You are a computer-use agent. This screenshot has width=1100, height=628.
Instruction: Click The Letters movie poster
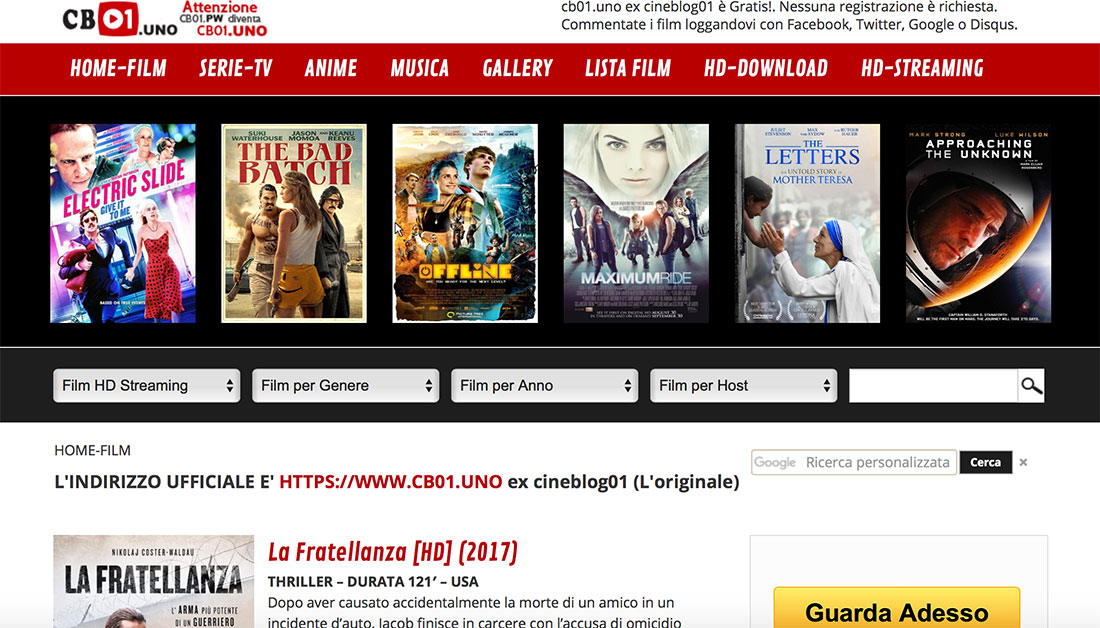point(807,223)
